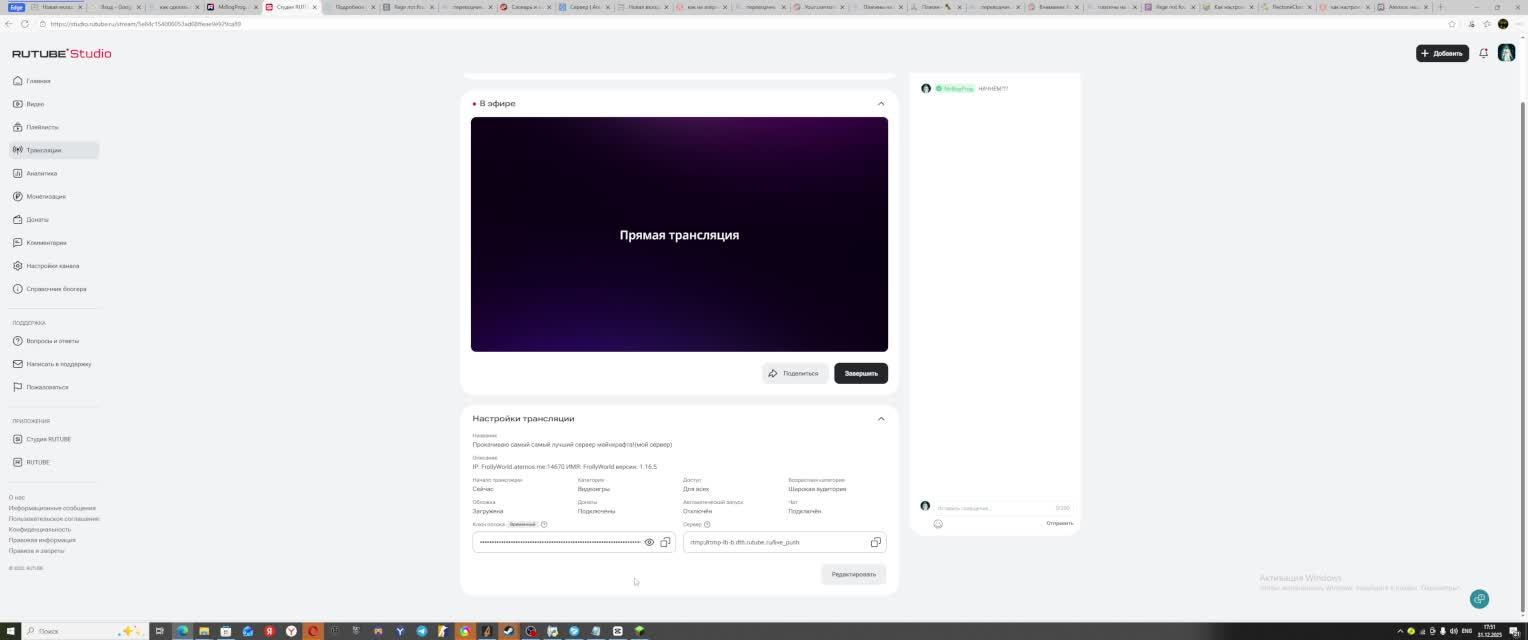Viewport: 1528px width, 640px height.
Task: Open notifications bell
Action: coord(1484,53)
